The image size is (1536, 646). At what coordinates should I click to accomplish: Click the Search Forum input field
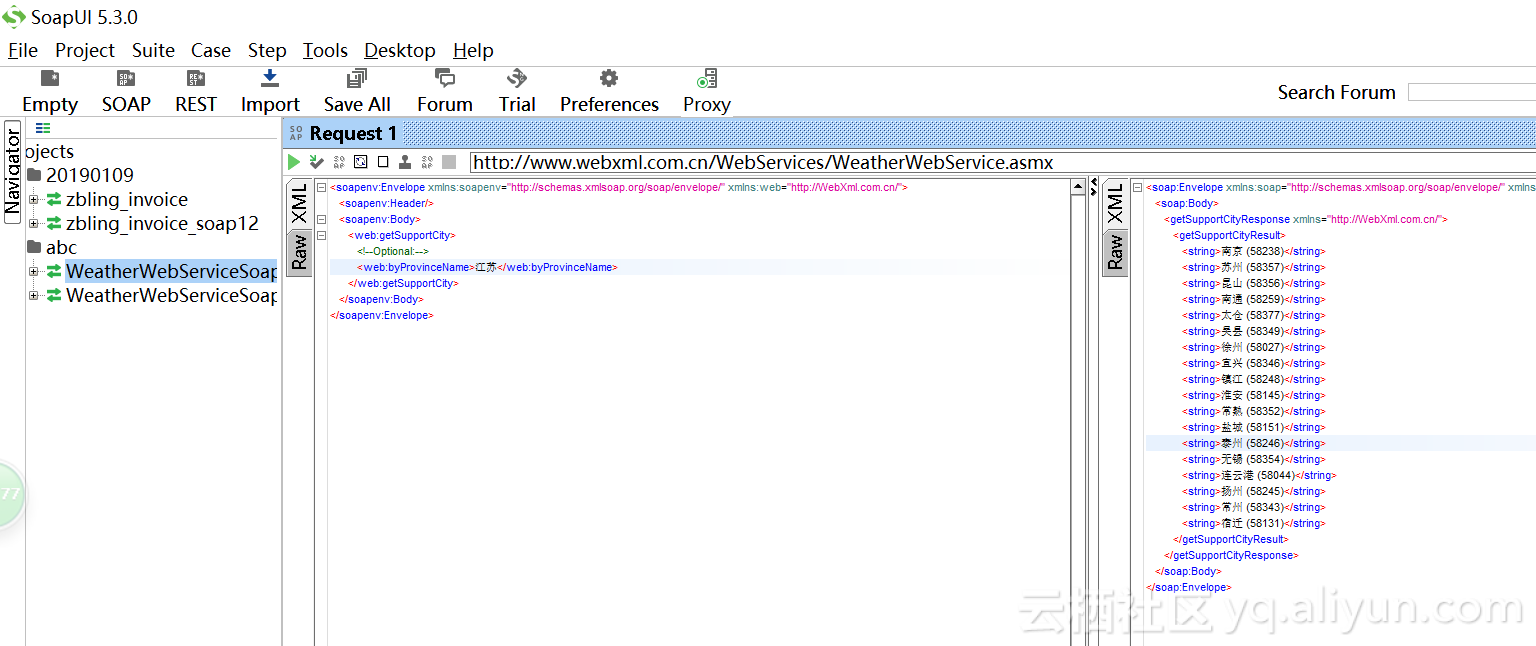pos(1471,92)
